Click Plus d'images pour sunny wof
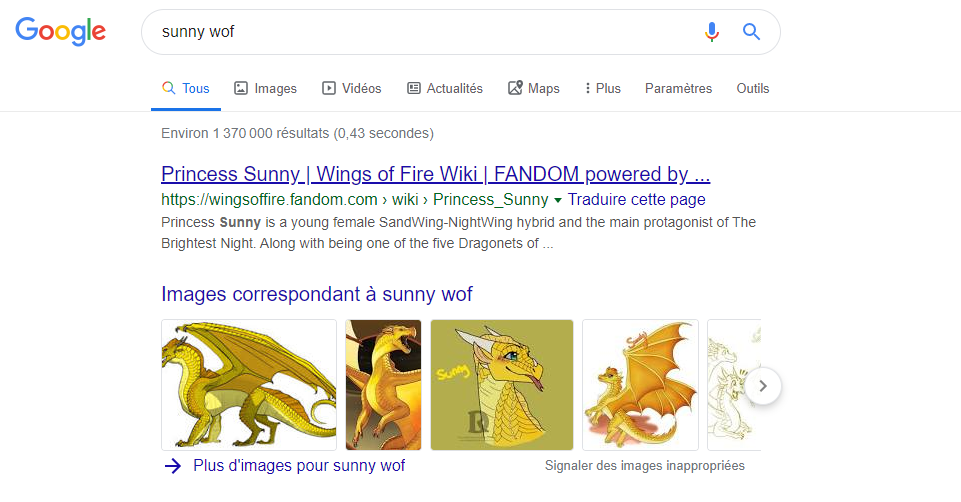961x502 pixels. pyautogui.click(x=298, y=465)
